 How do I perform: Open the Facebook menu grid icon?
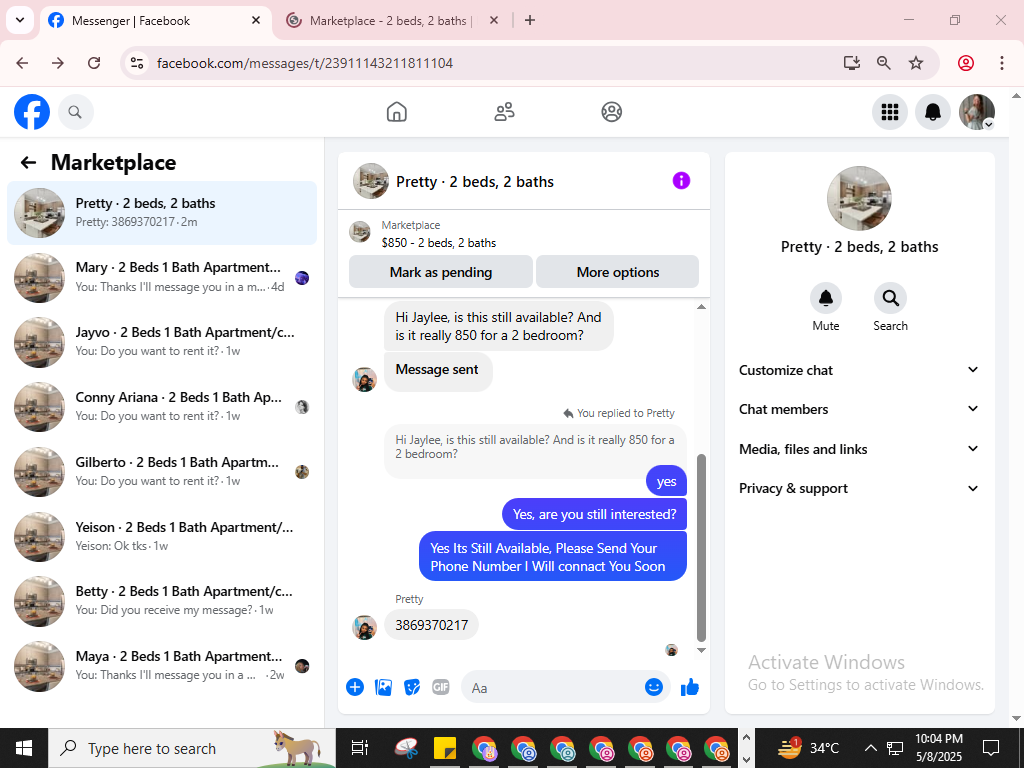pyautogui.click(x=889, y=112)
